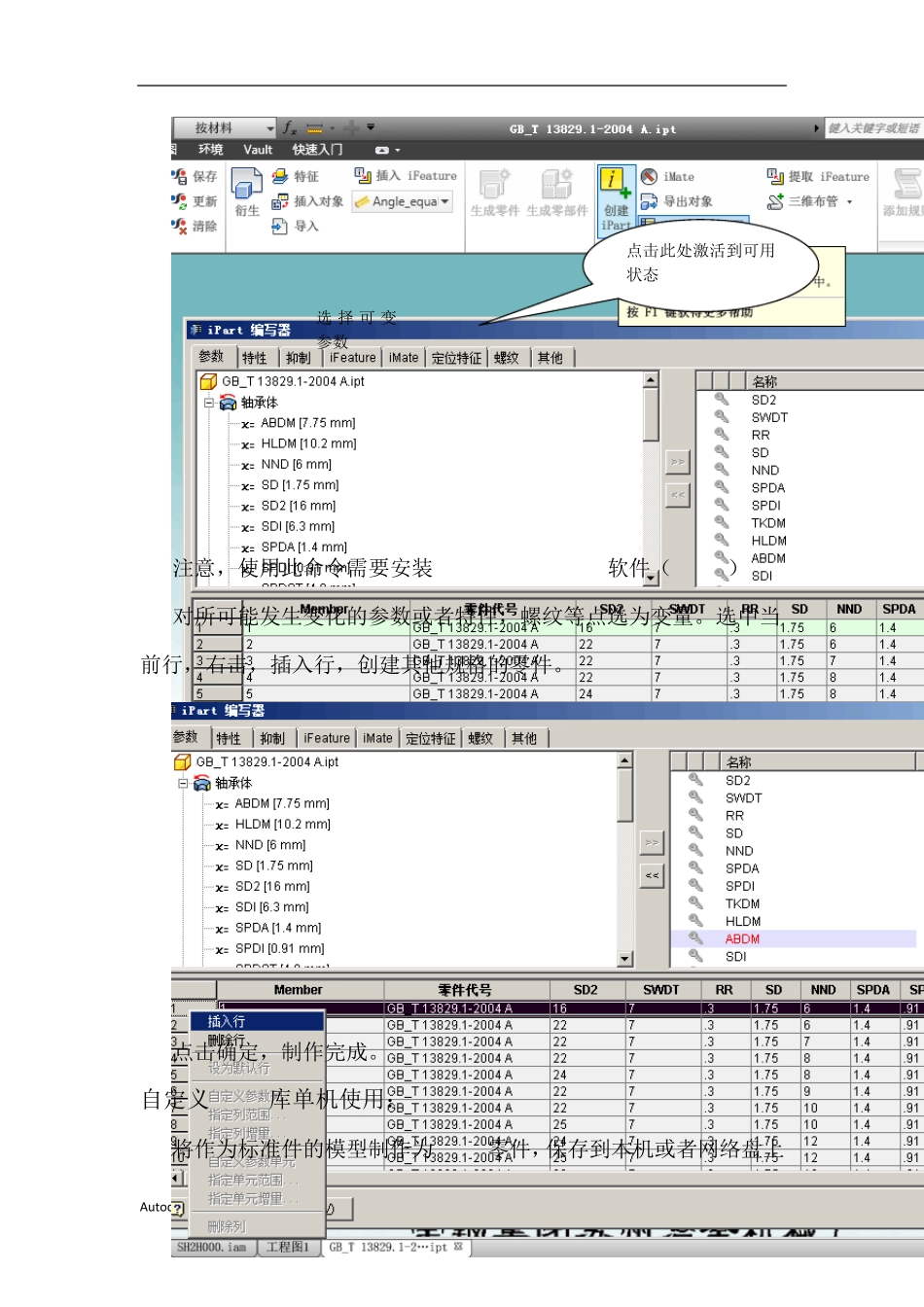Click the 插入对象 insert object icon
The image size is (924, 1307).
pos(280,201)
